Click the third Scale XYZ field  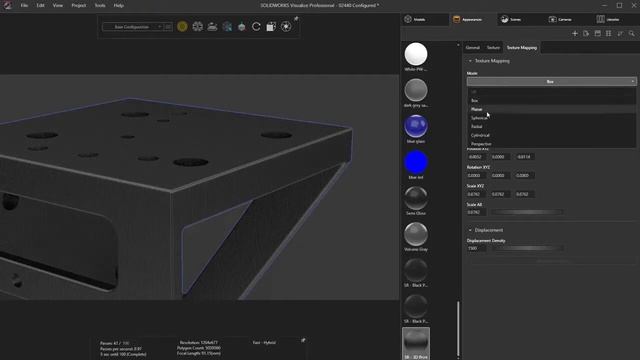[525, 194]
